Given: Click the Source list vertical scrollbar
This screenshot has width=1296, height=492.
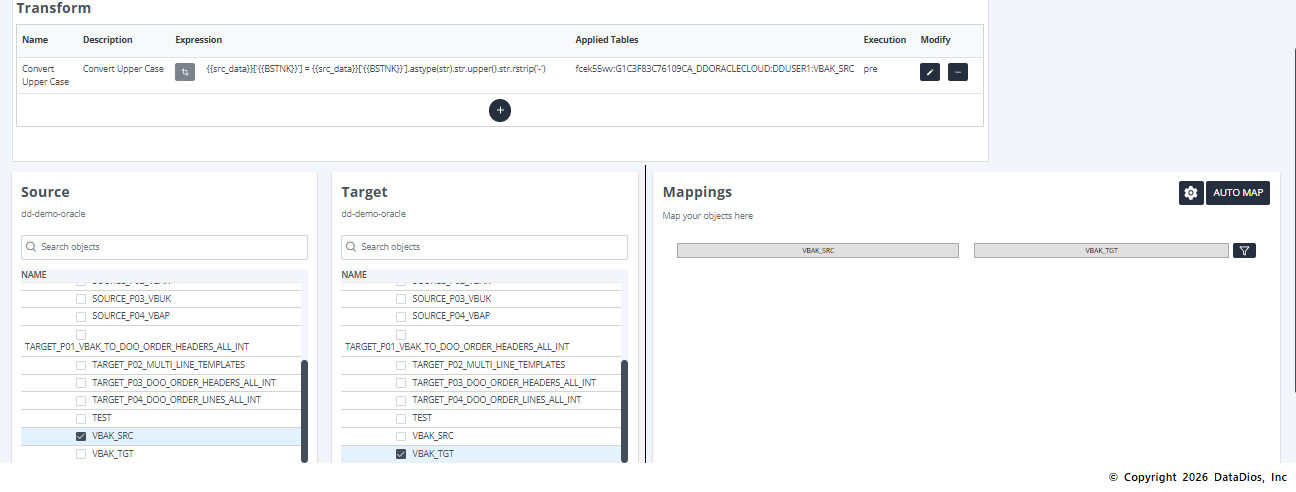Looking at the screenshot, I should [304, 410].
